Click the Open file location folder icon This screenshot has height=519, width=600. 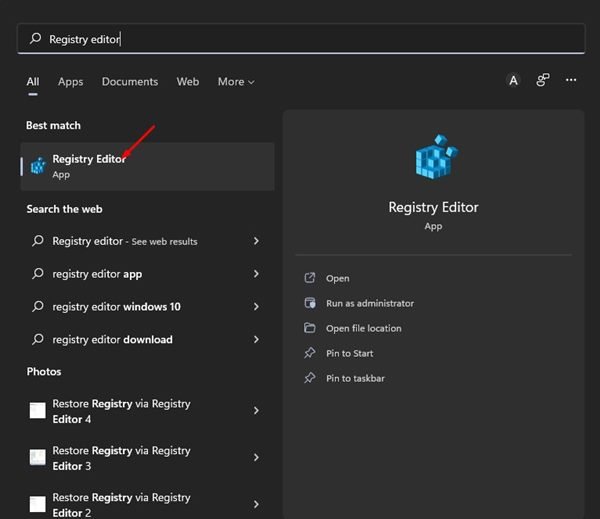pos(310,328)
